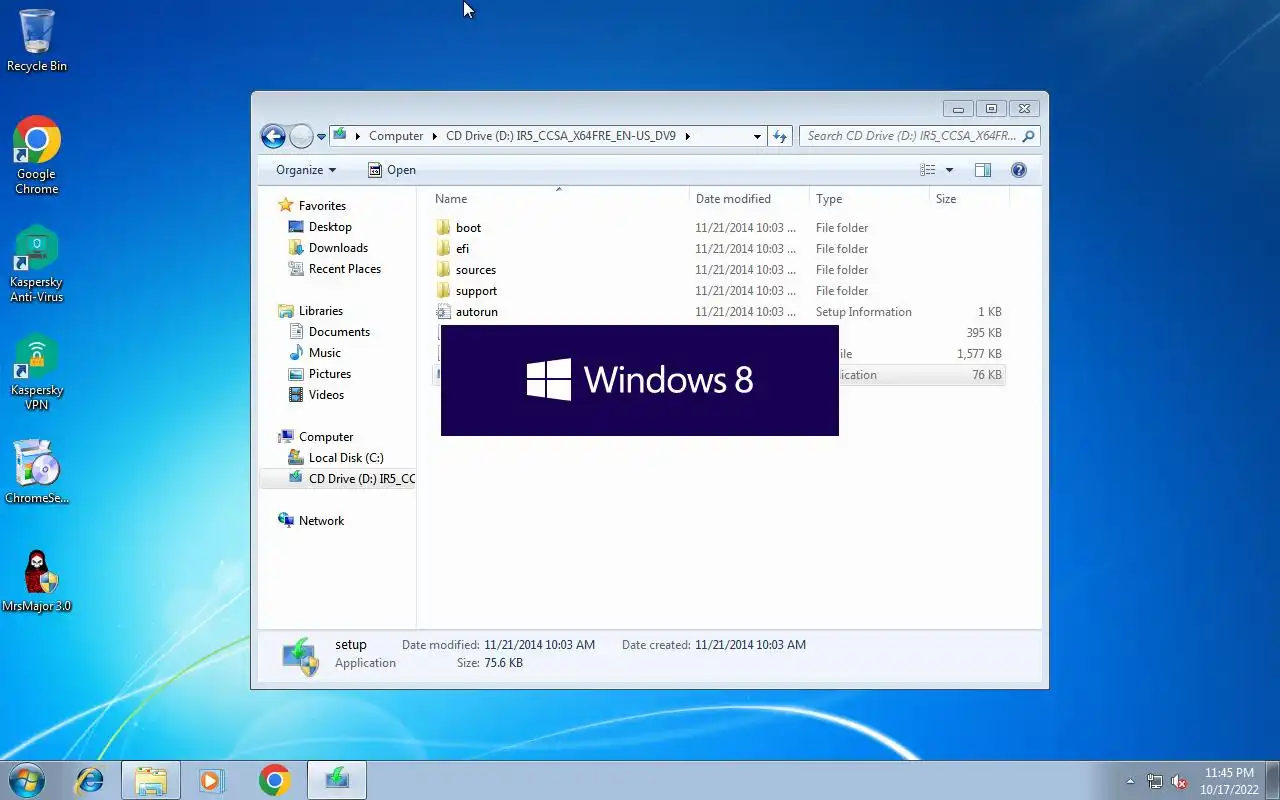Open Windows Media Player from taskbar
This screenshot has width=1280, height=800.
pos(212,780)
